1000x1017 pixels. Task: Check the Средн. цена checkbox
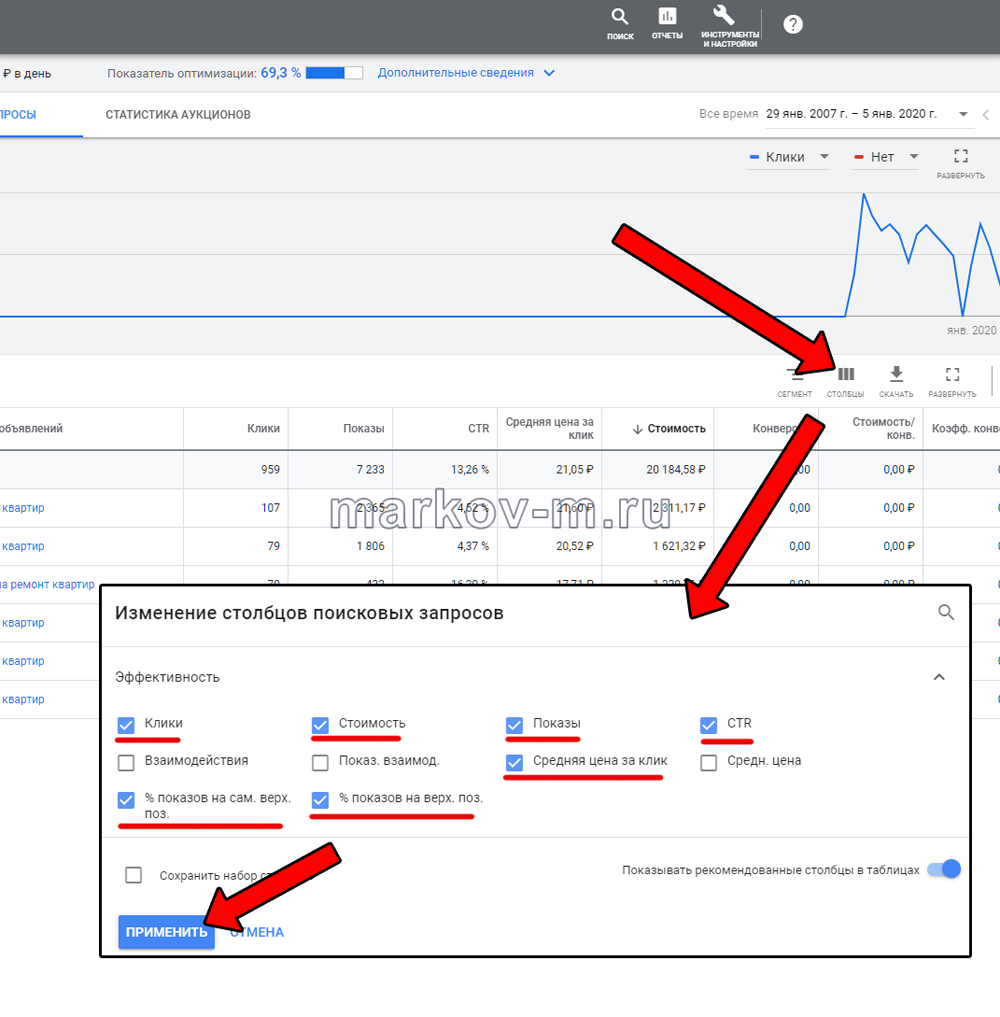pyautogui.click(x=708, y=763)
